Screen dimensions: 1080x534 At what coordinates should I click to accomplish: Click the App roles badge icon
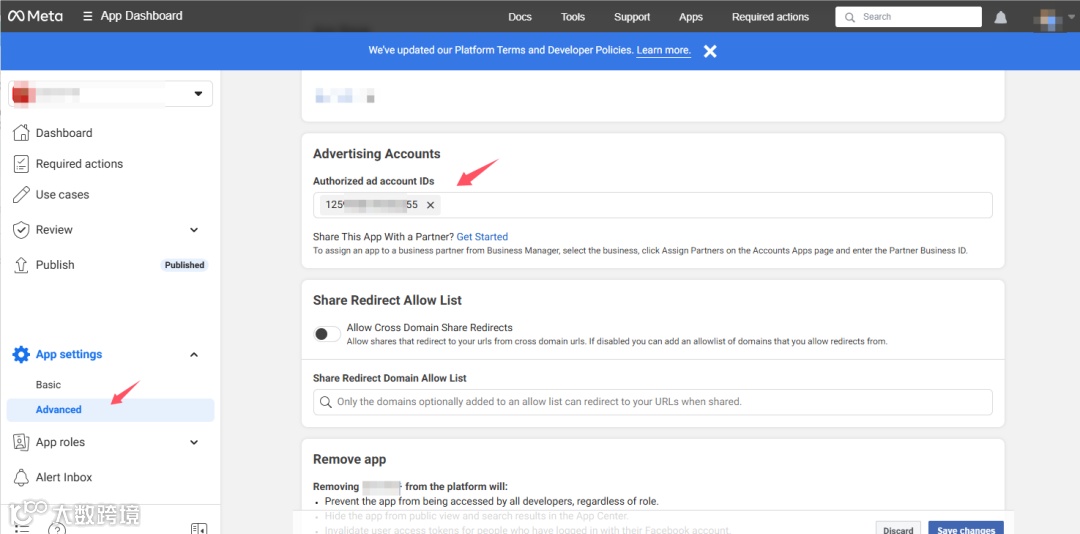(21, 442)
